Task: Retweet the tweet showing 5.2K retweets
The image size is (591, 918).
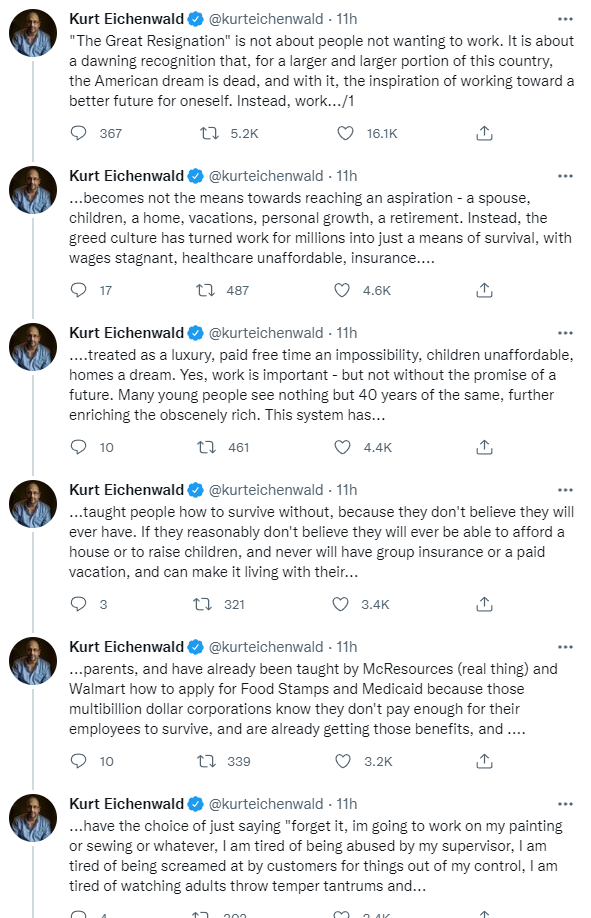Action: pyautogui.click(x=209, y=133)
